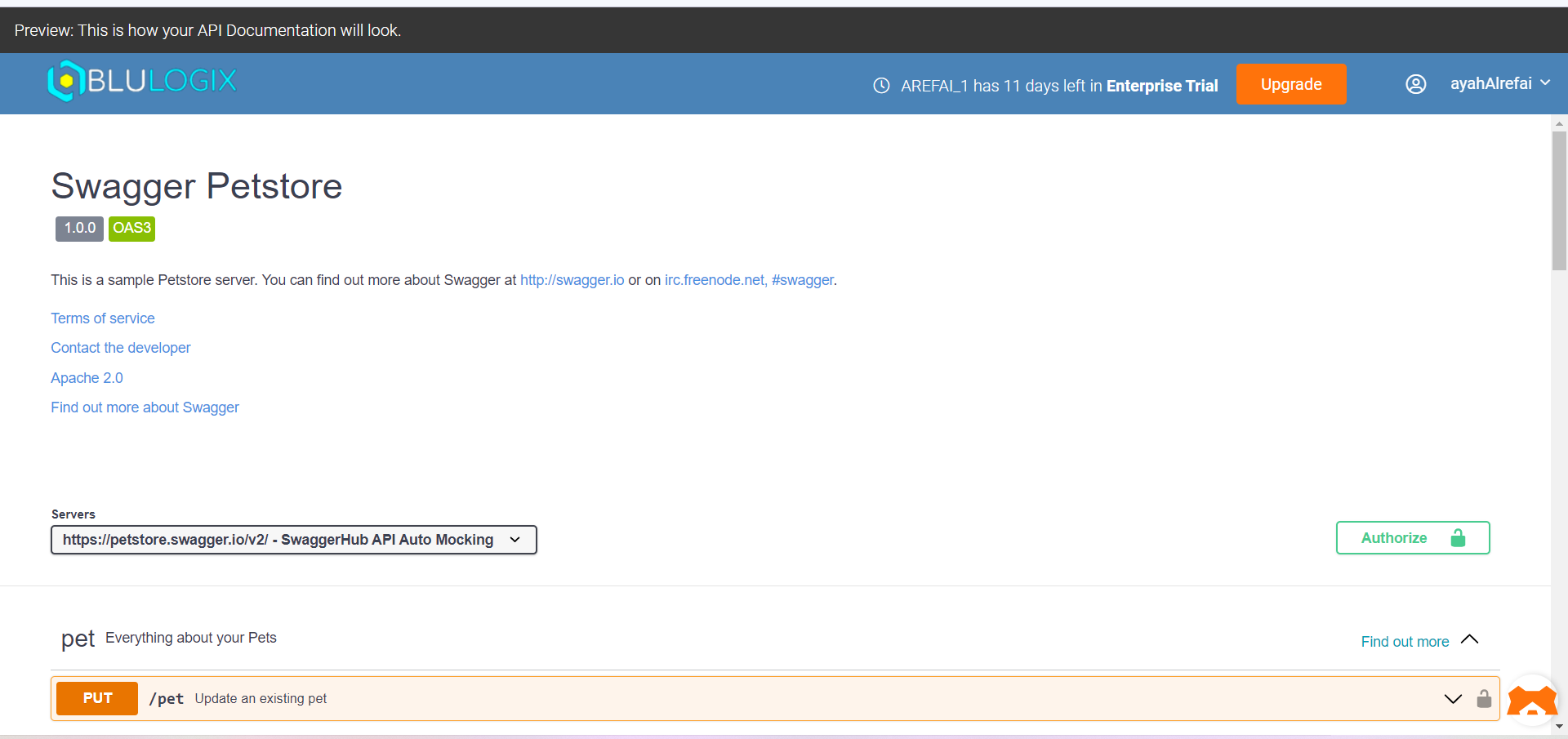Viewport: 1568px width, 739px height.
Task: Open the Terms of service link
Action: [103, 318]
